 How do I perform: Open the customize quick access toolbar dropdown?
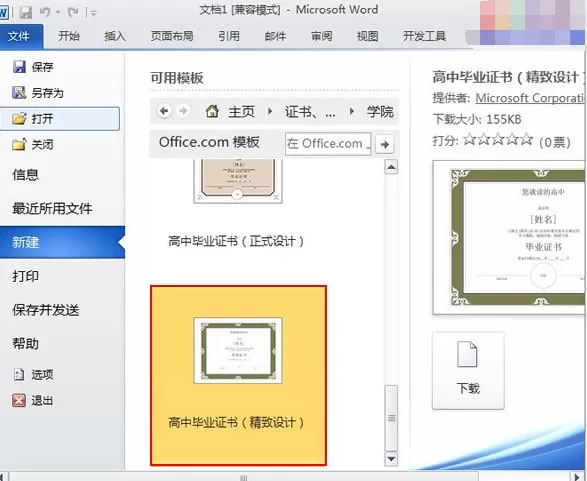[93, 14]
